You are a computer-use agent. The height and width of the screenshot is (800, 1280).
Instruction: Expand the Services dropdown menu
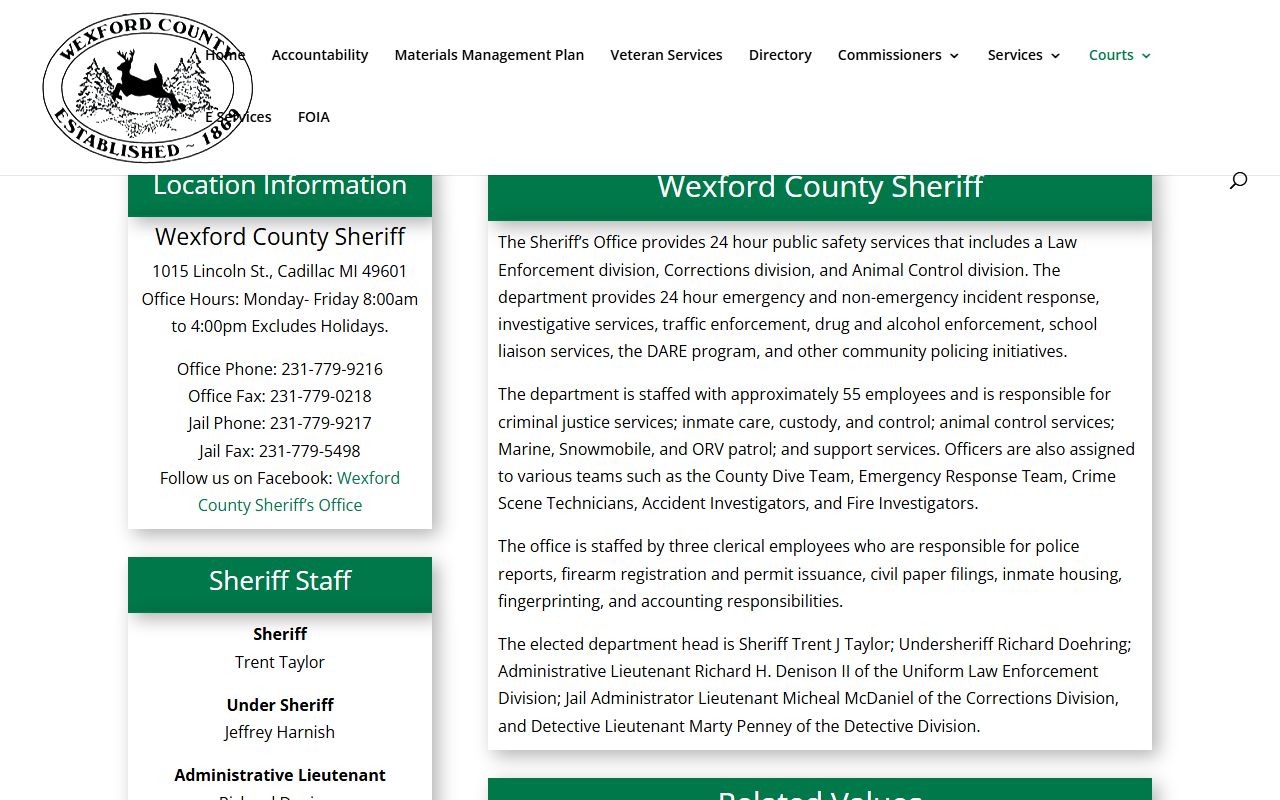[1024, 55]
